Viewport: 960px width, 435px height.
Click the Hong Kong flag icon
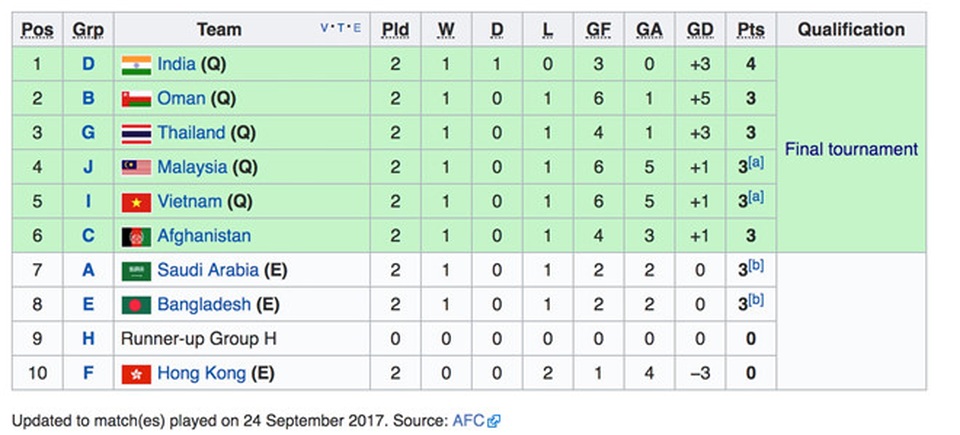point(136,374)
